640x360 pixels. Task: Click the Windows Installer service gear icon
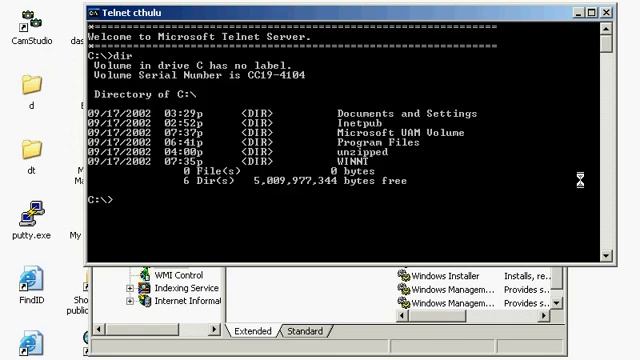tap(403, 275)
